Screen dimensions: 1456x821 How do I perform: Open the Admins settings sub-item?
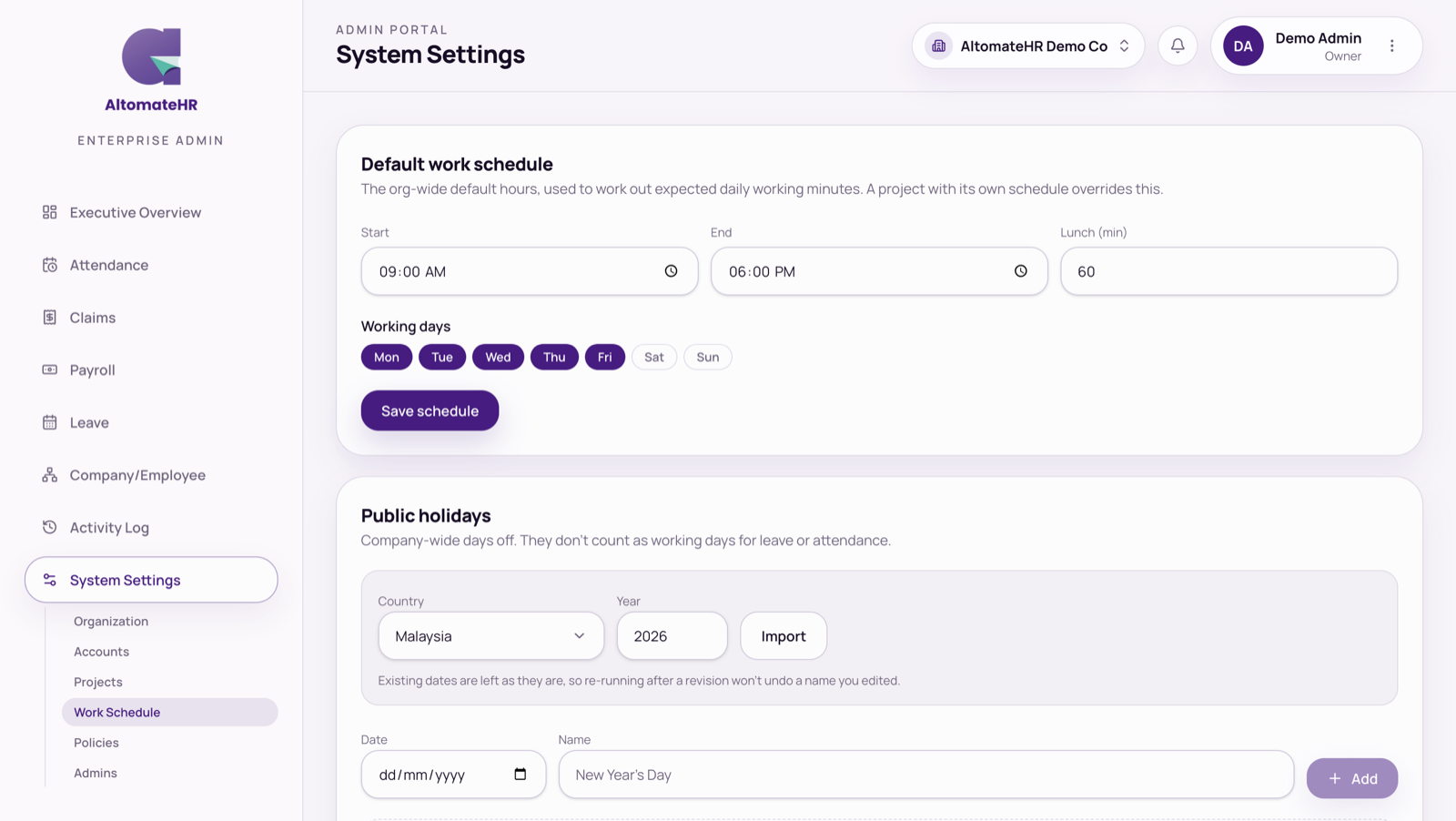(x=96, y=773)
